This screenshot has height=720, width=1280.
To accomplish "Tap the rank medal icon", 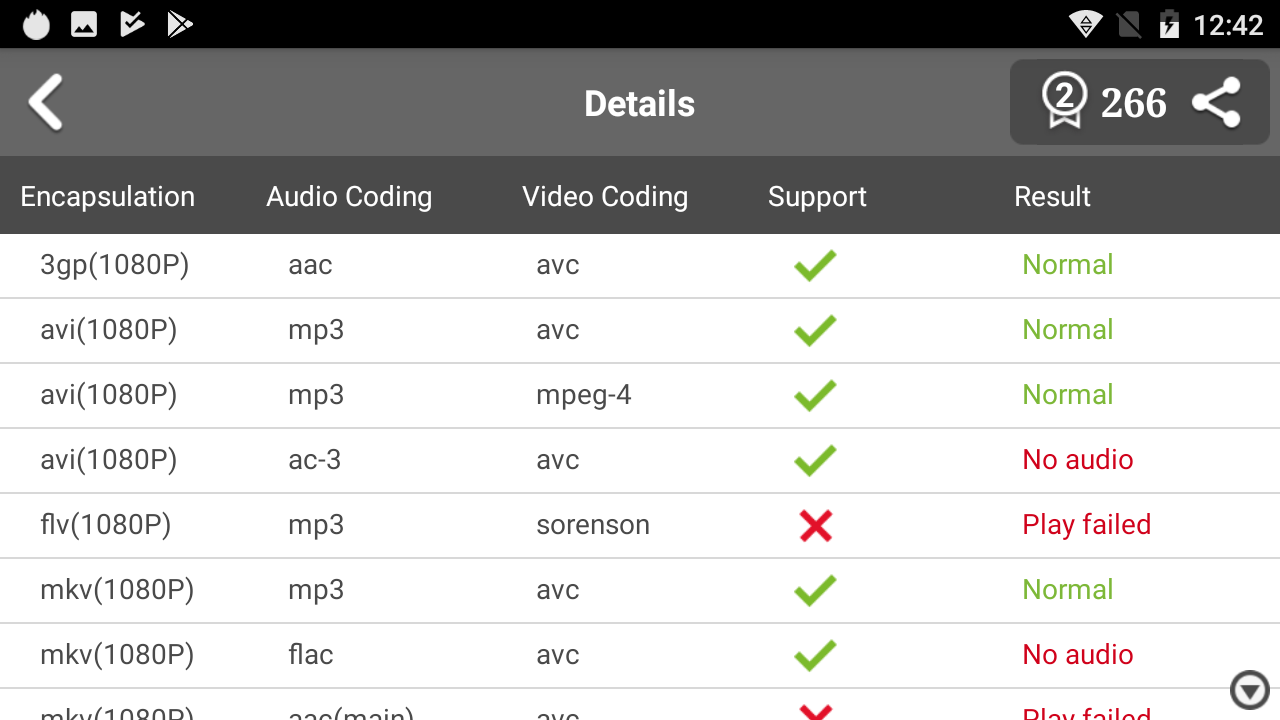I will 1064,101.
